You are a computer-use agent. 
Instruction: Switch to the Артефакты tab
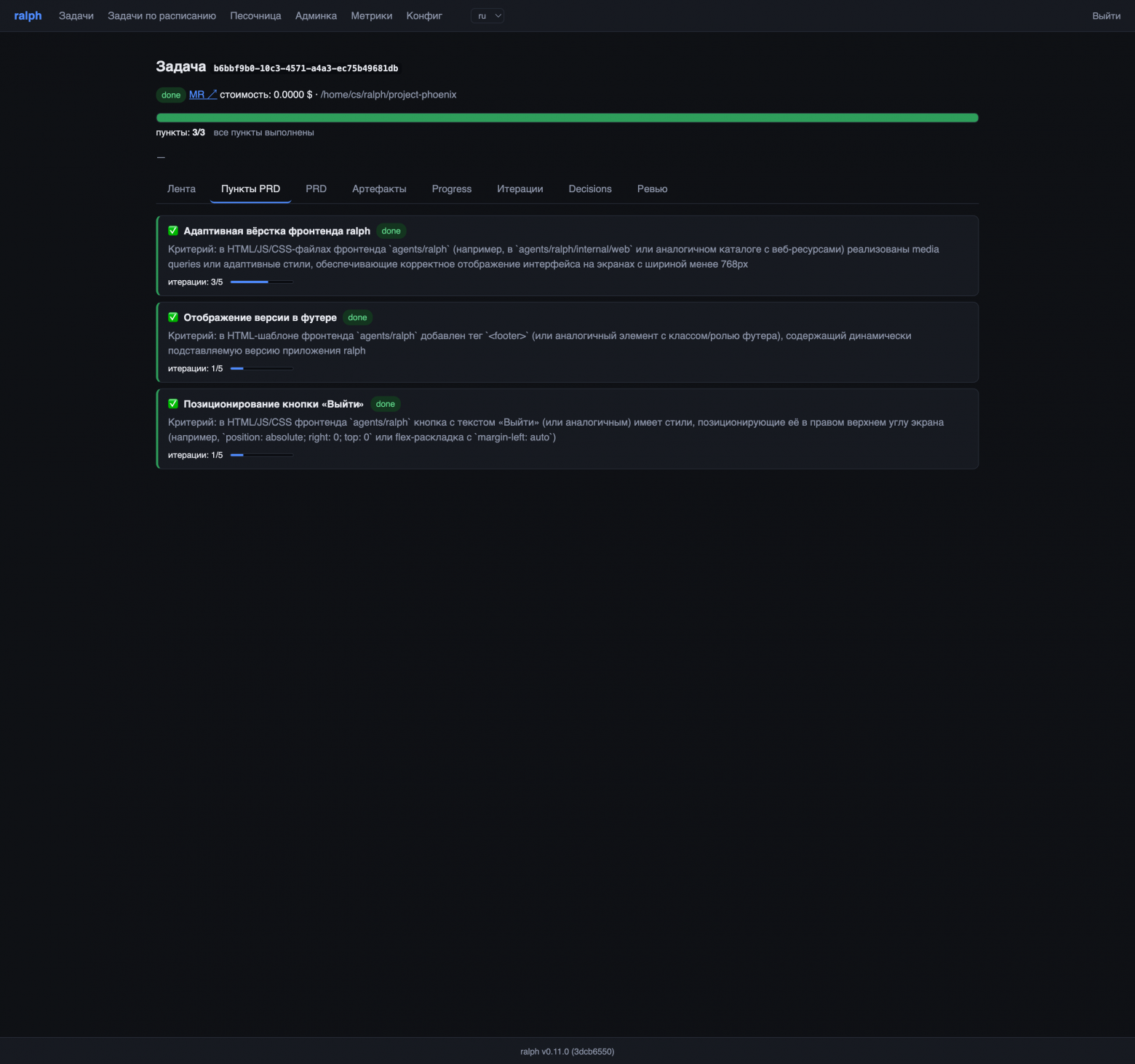click(379, 189)
